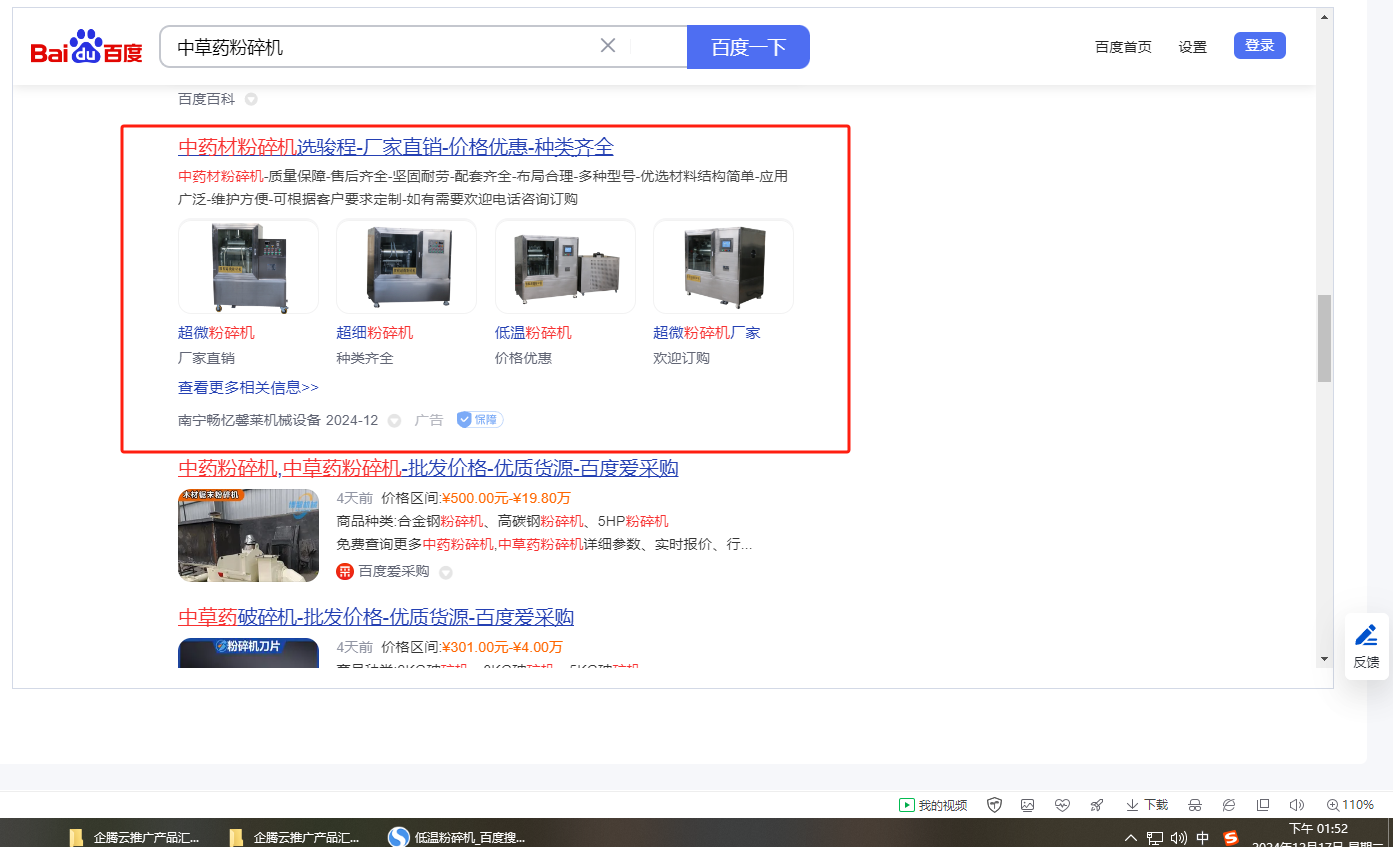1393x847 pixels.
Task: Click the 登录 login button
Action: click(1260, 45)
